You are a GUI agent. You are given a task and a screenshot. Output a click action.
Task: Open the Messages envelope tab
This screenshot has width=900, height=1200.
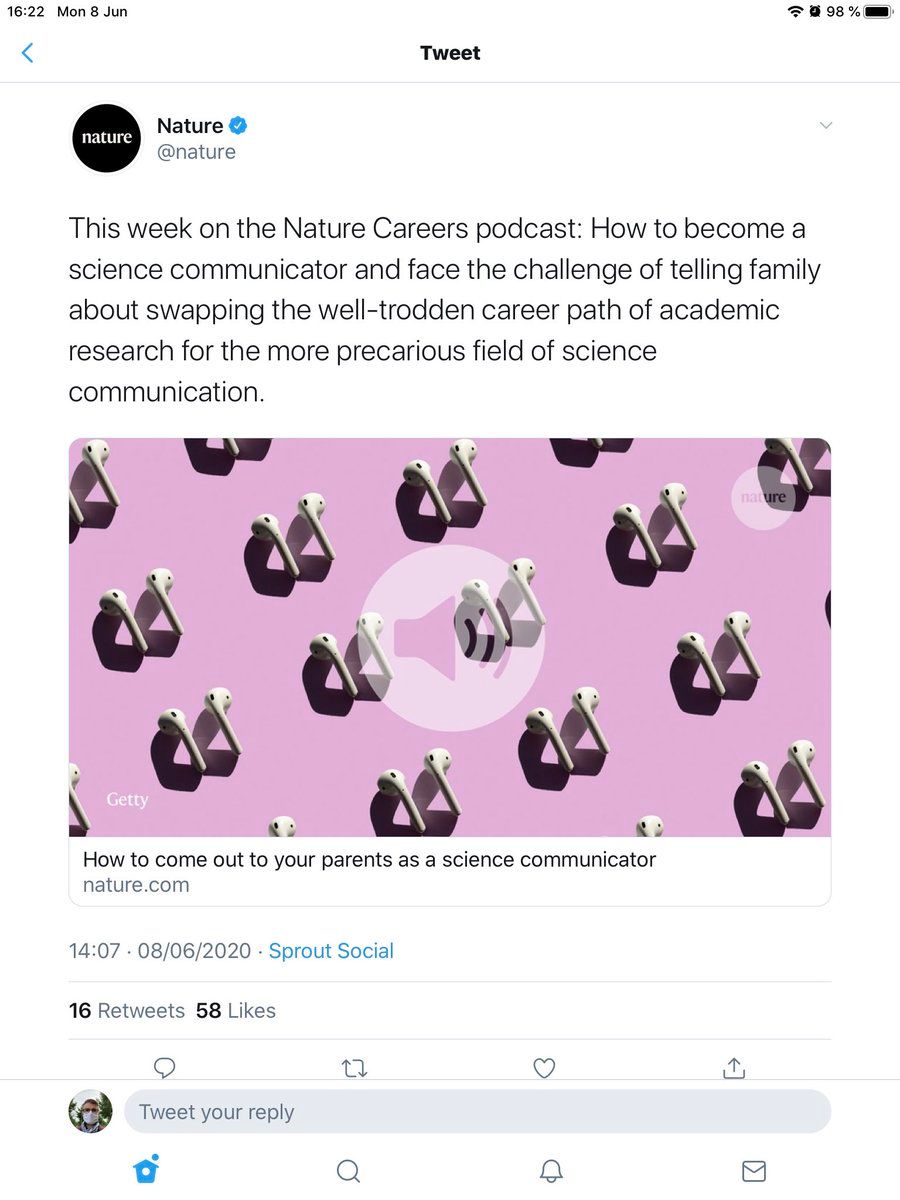[x=754, y=1171]
